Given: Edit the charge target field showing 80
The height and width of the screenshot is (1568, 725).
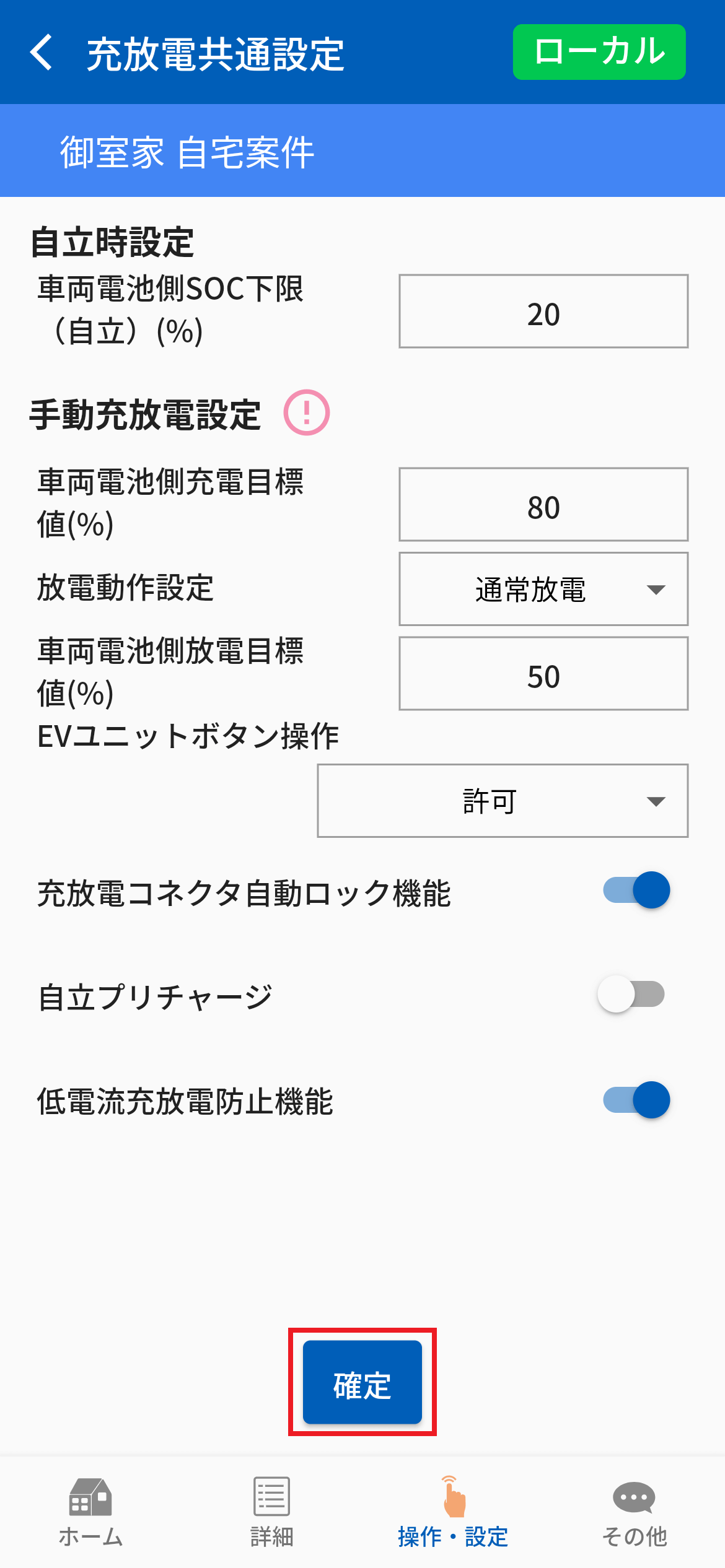Looking at the screenshot, I should tap(543, 505).
